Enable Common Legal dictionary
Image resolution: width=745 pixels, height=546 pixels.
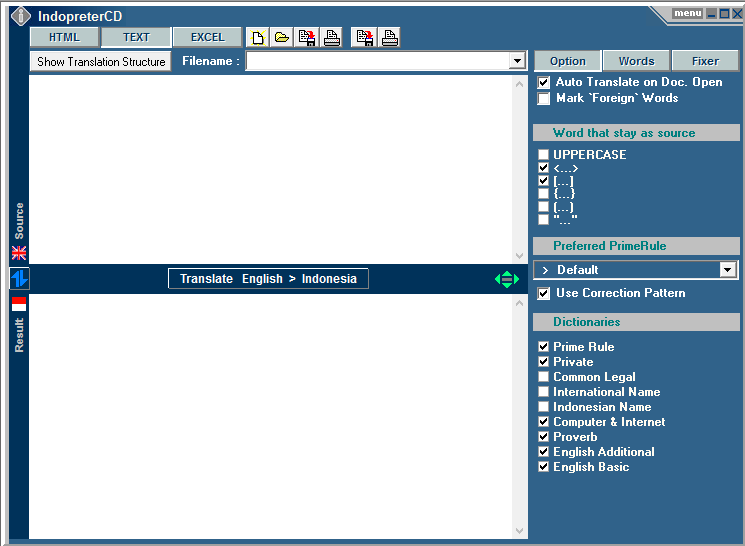click(x=543, y=377)
